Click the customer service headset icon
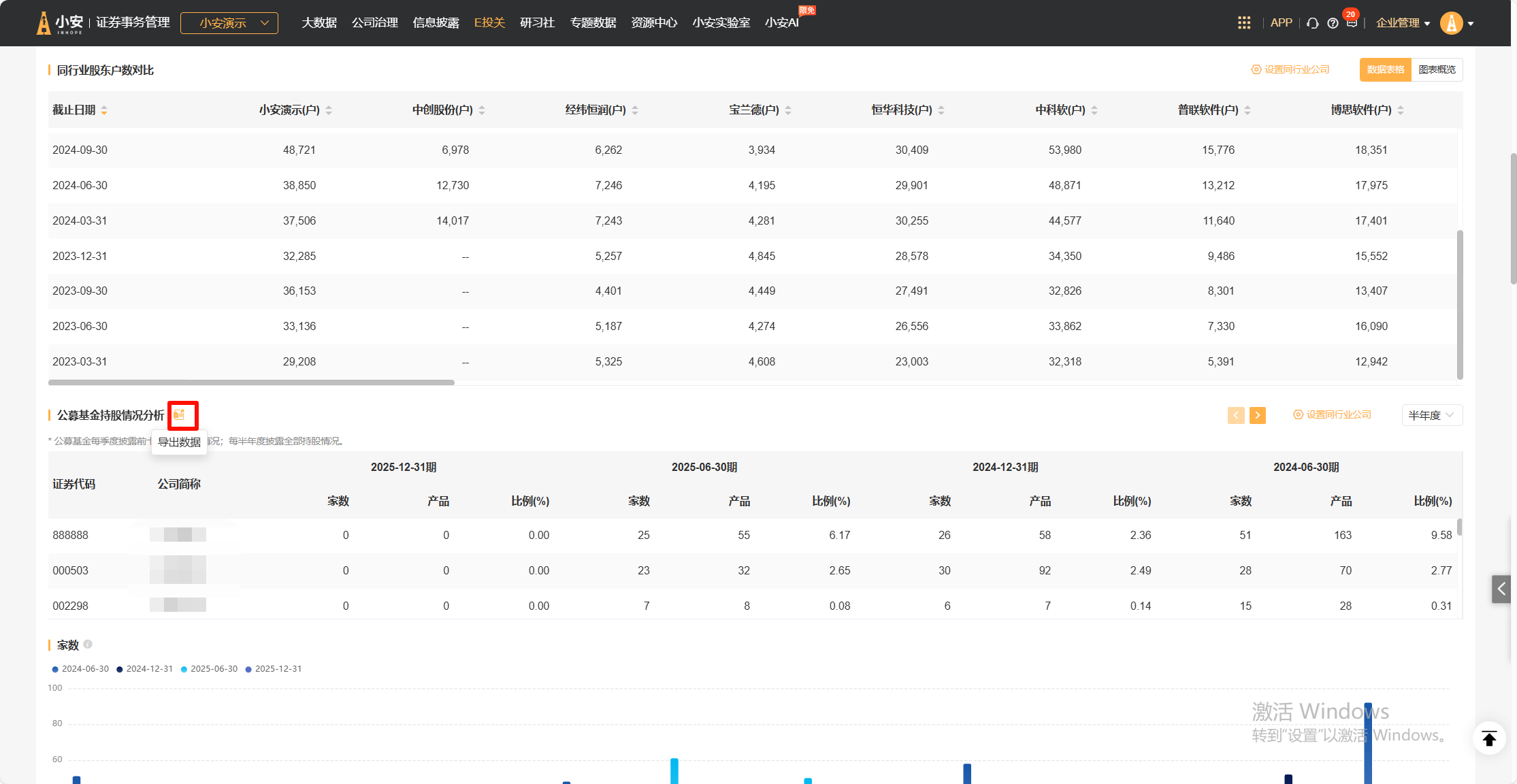Viewport: 1517px width, 784px height. [1313, 23]
